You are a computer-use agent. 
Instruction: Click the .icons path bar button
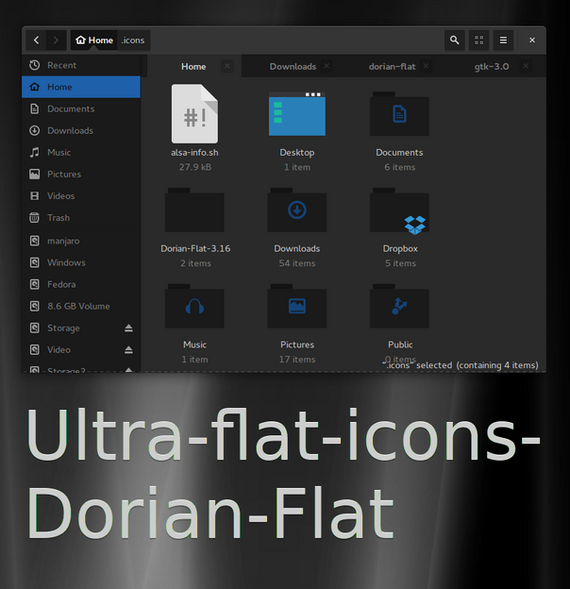[x=133, y=40]
